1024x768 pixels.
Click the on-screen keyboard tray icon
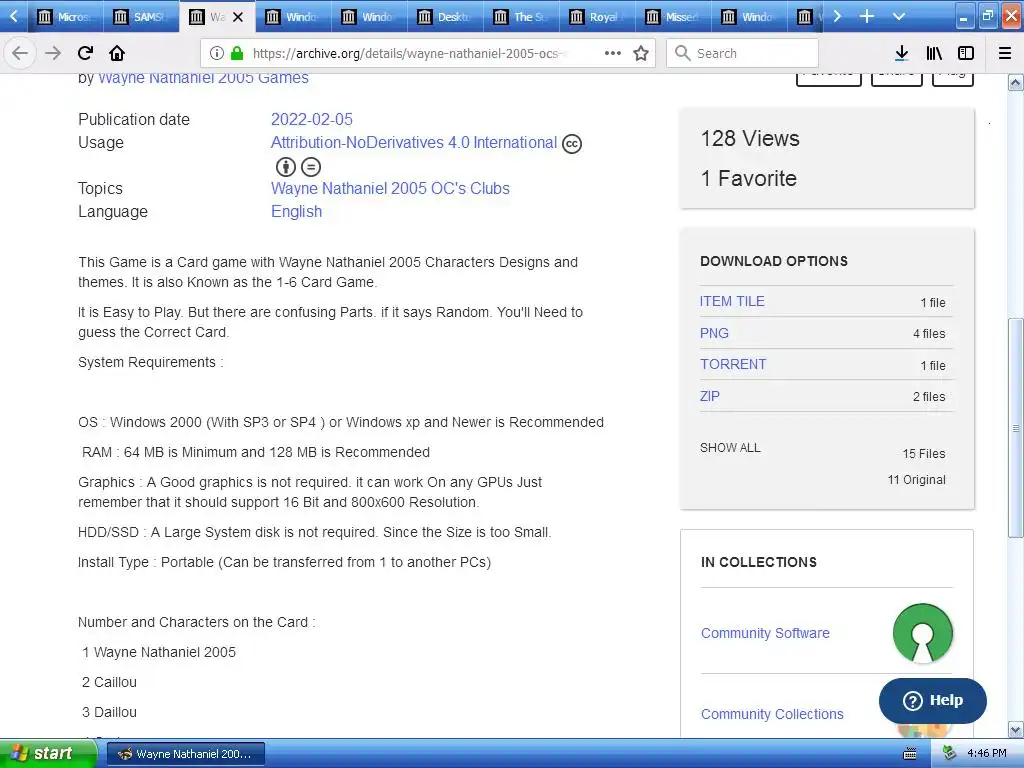point(910,754)
